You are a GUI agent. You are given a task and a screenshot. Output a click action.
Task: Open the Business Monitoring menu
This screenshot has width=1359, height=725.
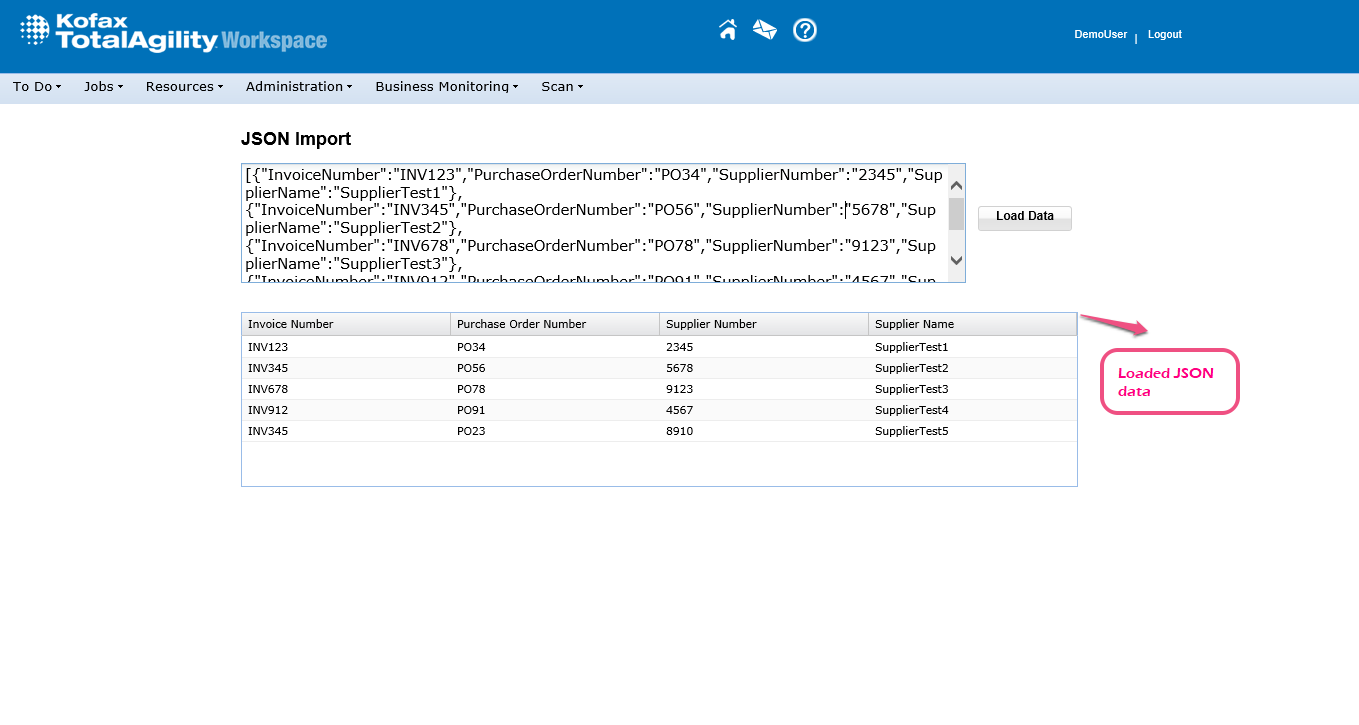(x=446, y=87)
